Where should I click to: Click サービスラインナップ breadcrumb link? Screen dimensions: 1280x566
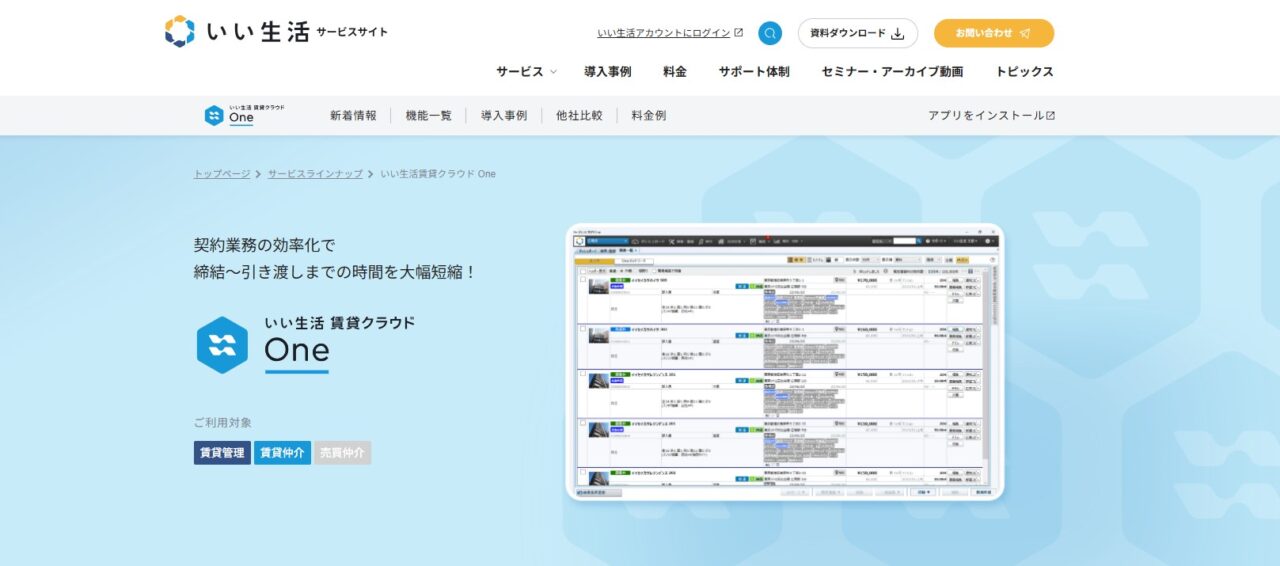(x=315, y=174)
